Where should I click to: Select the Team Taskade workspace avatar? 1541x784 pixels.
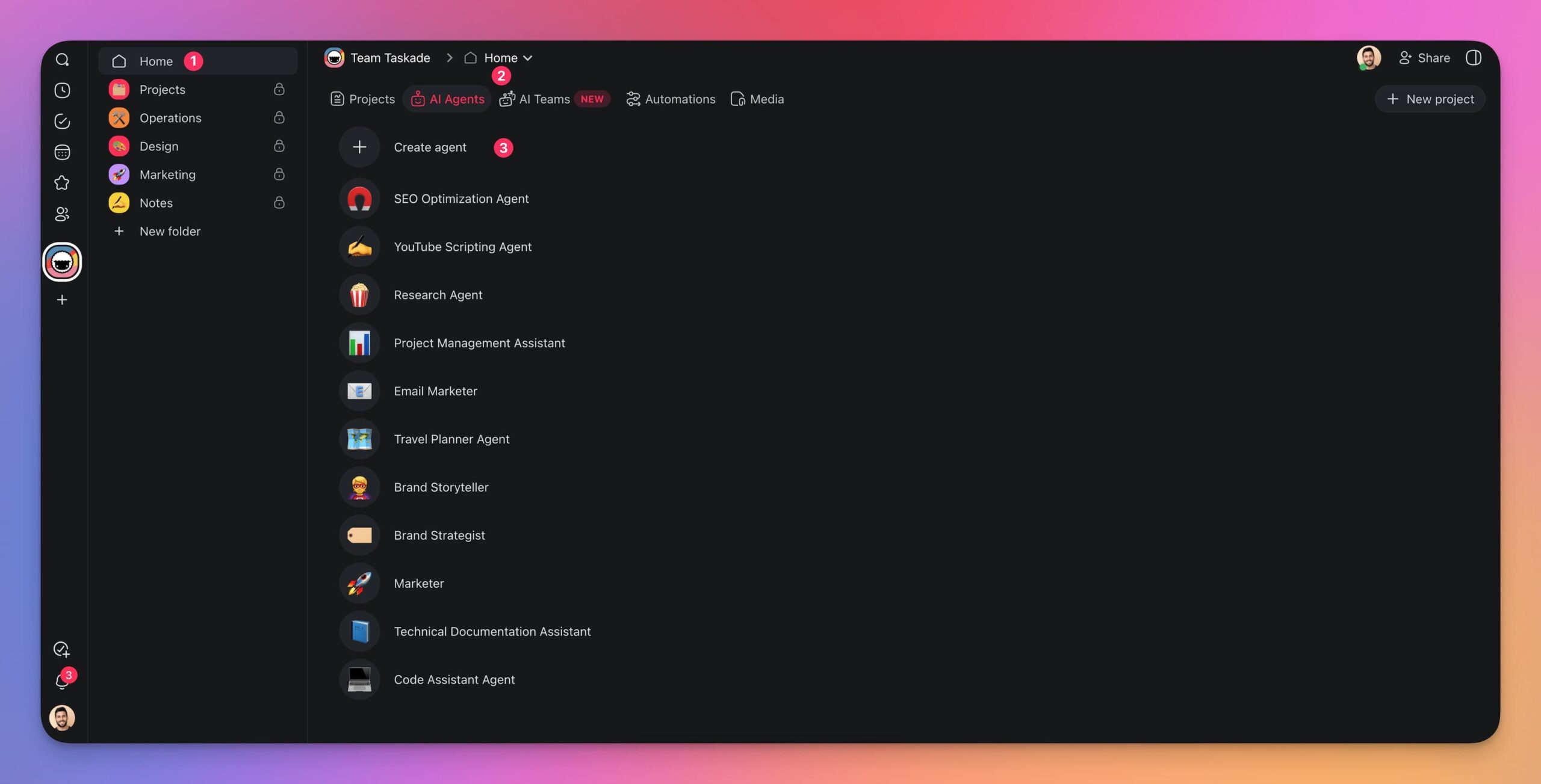point(63,262)
